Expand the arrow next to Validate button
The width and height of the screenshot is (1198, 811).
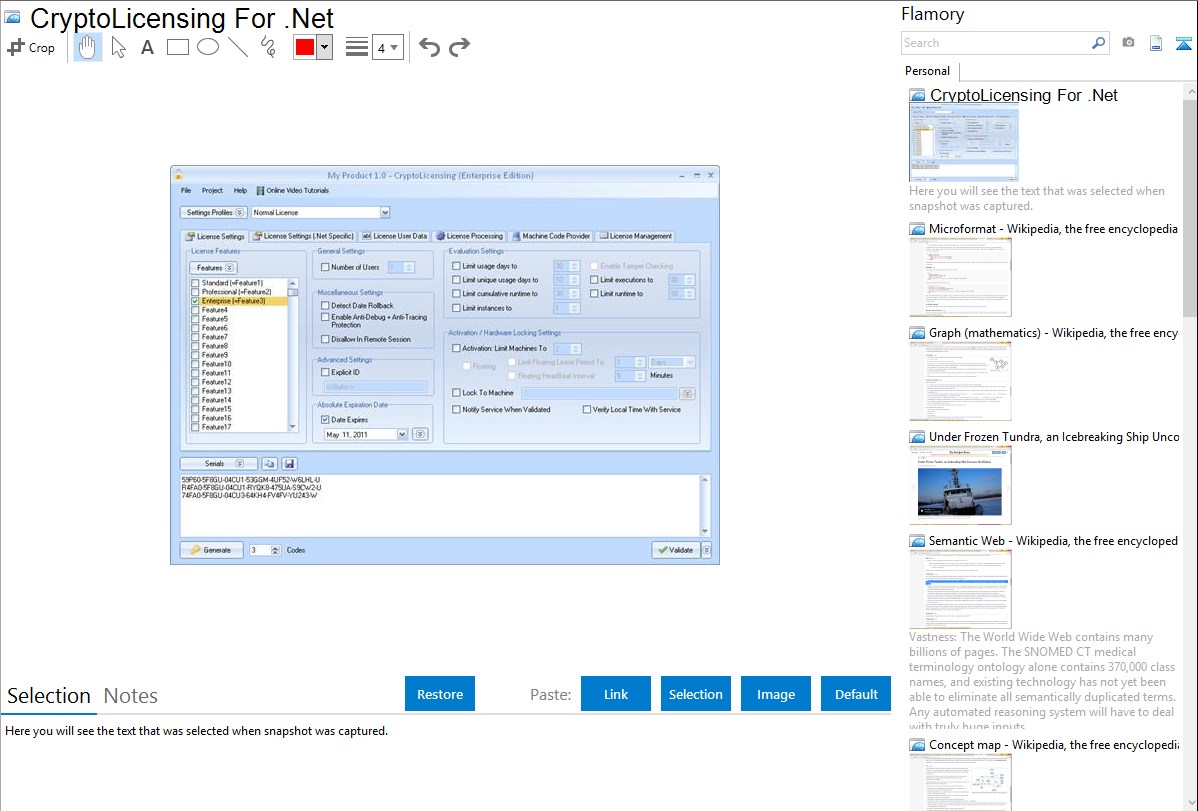pyautogui.click(x=707, y=550)
